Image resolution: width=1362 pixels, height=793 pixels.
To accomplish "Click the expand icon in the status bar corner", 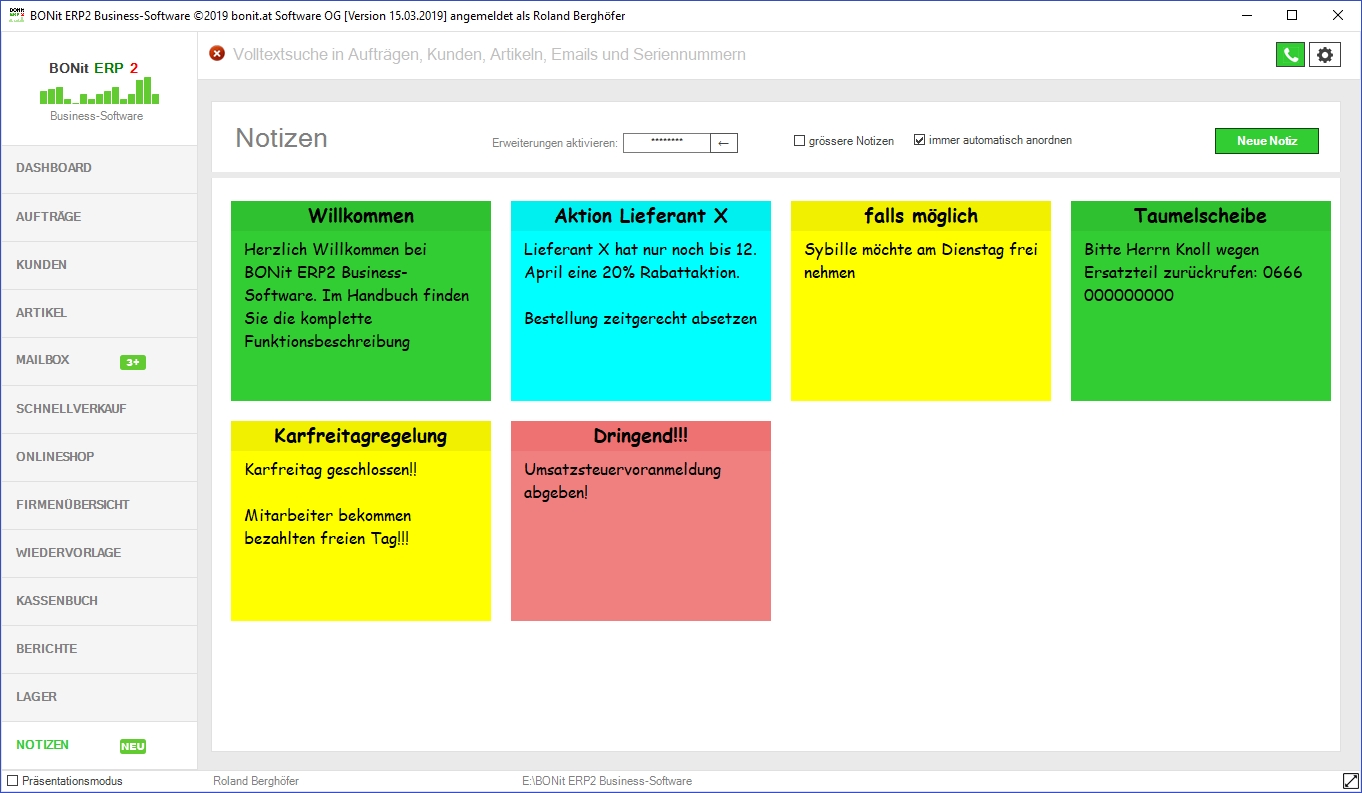I will coord(1350,781).
